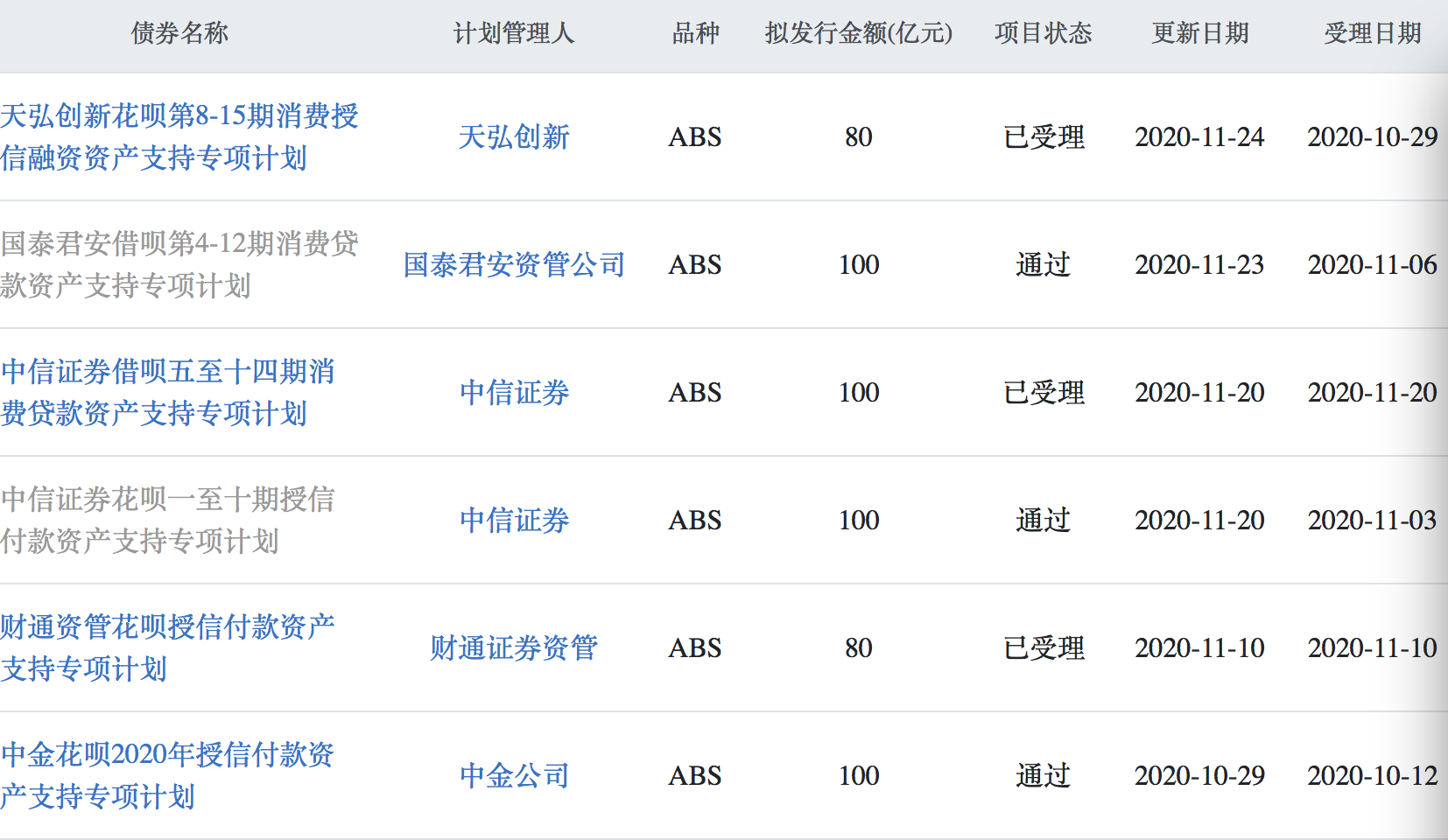Click the 已受理 status in 天弘创新 row
The height and width of the screenshot is (840, 1448).
1044,136
